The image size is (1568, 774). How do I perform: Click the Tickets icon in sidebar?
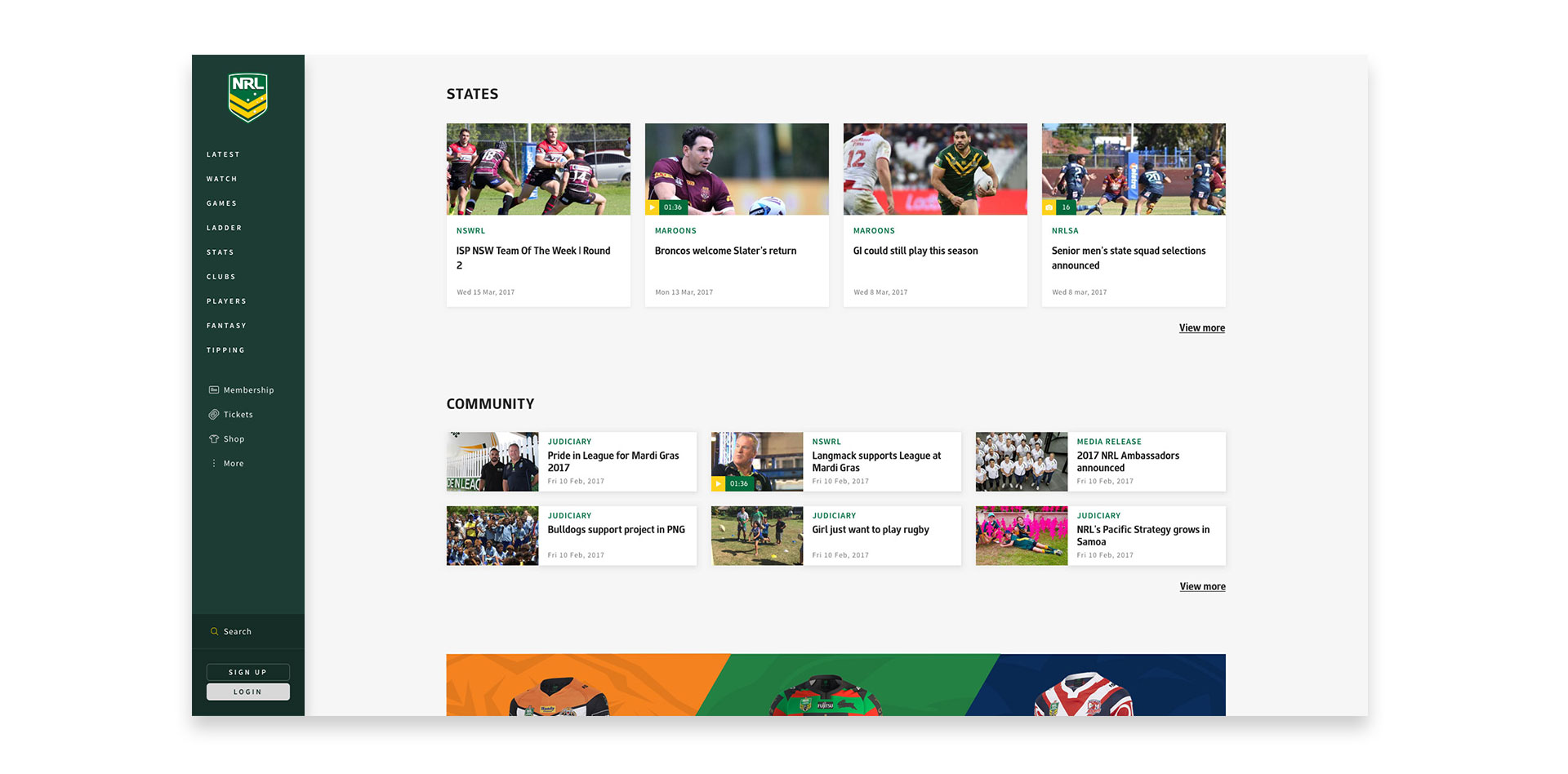pyautogui.click(x=214, y=415)
